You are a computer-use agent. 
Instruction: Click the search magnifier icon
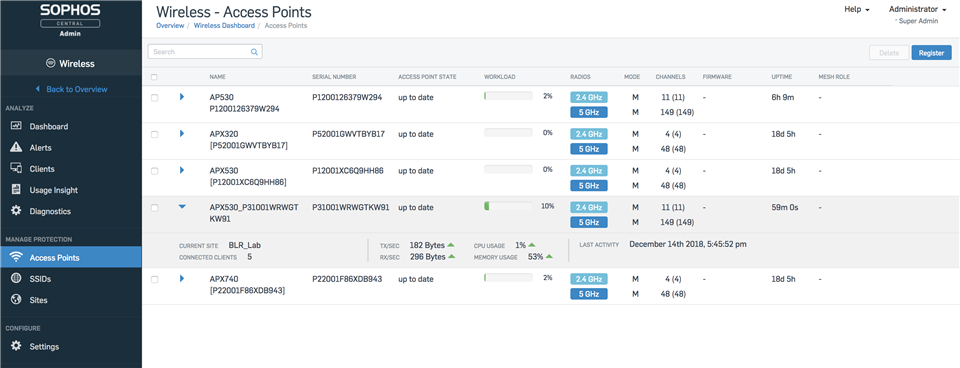[x=254, y=52]
